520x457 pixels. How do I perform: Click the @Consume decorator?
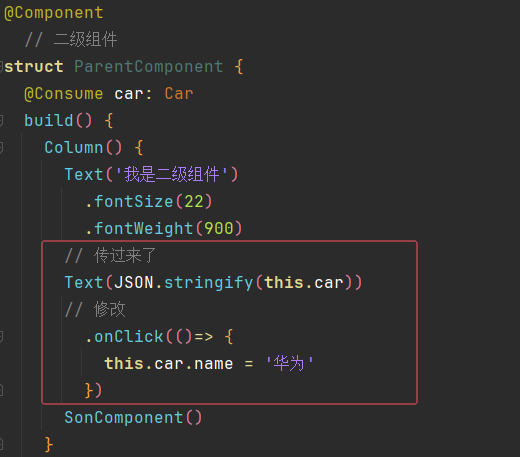tap(63, 94)
